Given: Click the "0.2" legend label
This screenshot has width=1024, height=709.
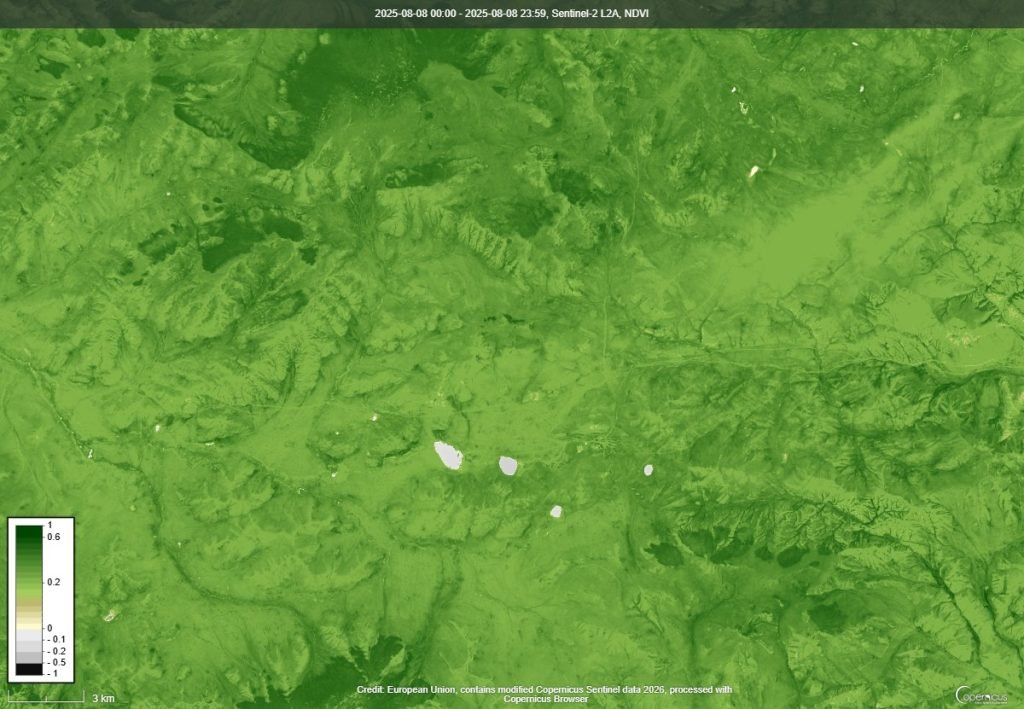Looking at the screenshot, I should [x=54, y=582].
